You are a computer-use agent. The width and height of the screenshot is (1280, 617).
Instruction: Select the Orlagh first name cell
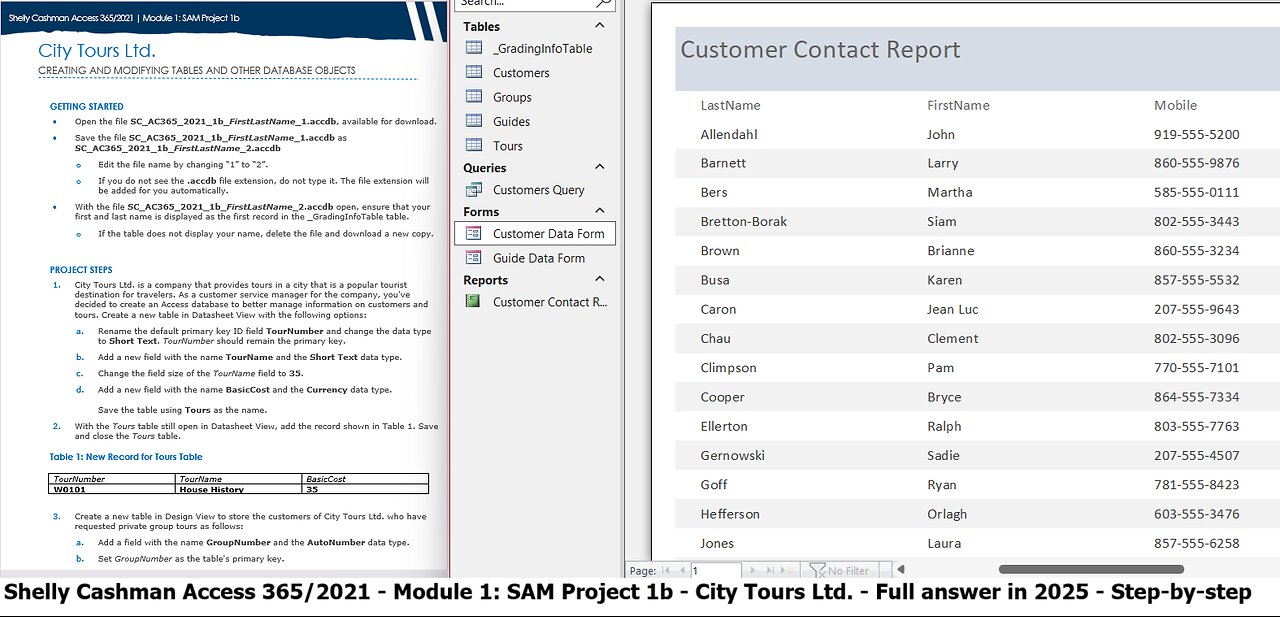[947, 514]
